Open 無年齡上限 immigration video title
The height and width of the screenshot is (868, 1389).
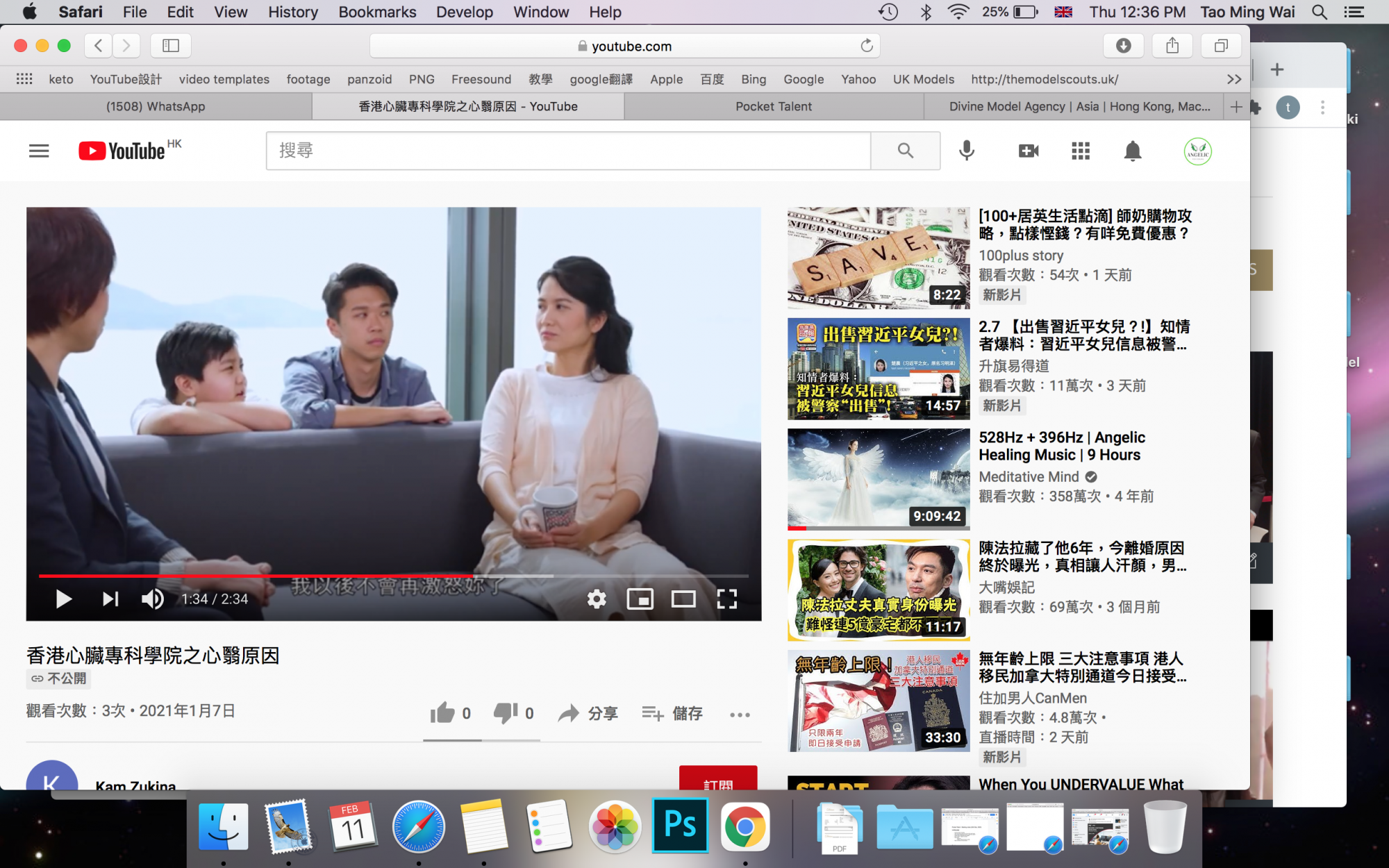[1083, 667]
